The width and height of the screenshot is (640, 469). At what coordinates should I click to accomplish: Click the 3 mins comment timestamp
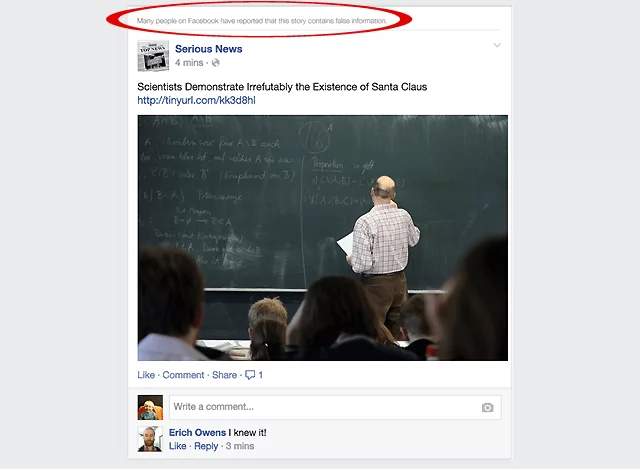240,446
